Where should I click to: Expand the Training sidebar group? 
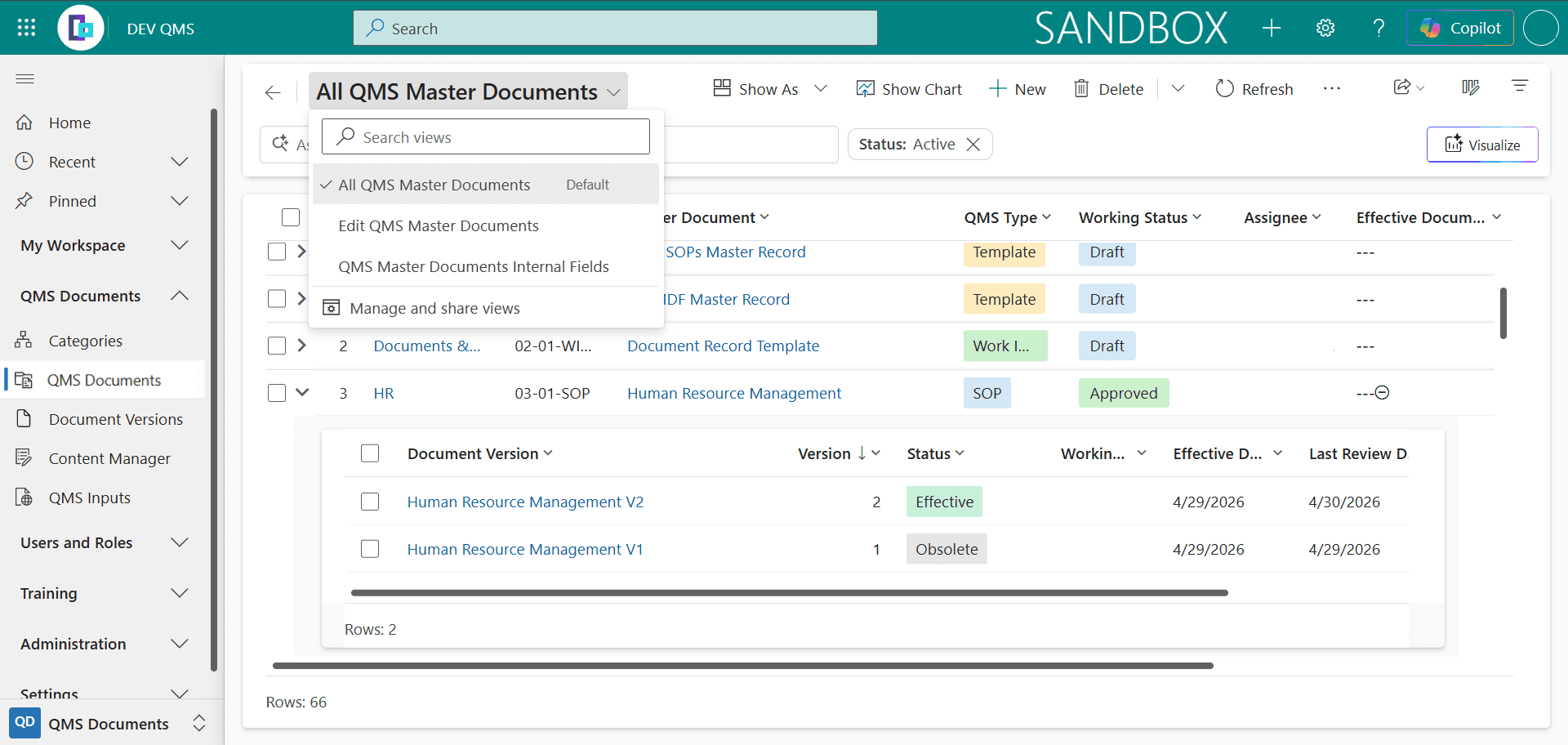pos(180,593)
